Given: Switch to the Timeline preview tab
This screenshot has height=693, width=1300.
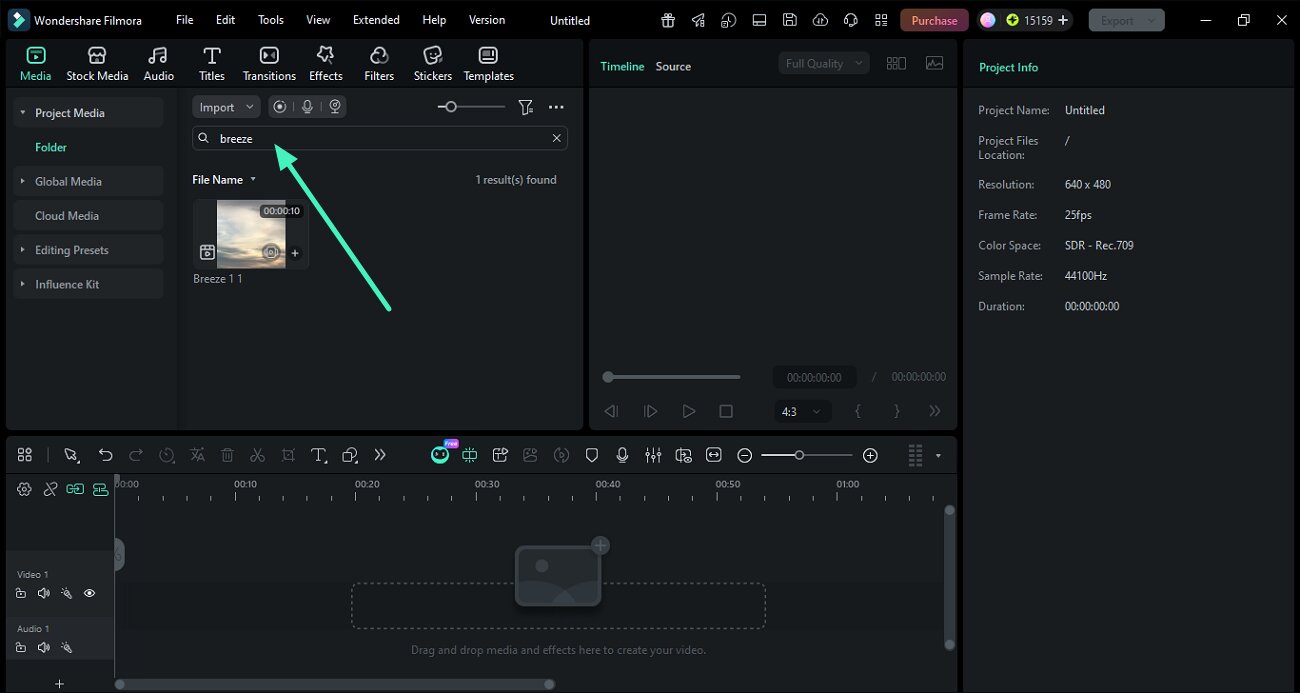Looking at the screenshot, I should point(622,66).
